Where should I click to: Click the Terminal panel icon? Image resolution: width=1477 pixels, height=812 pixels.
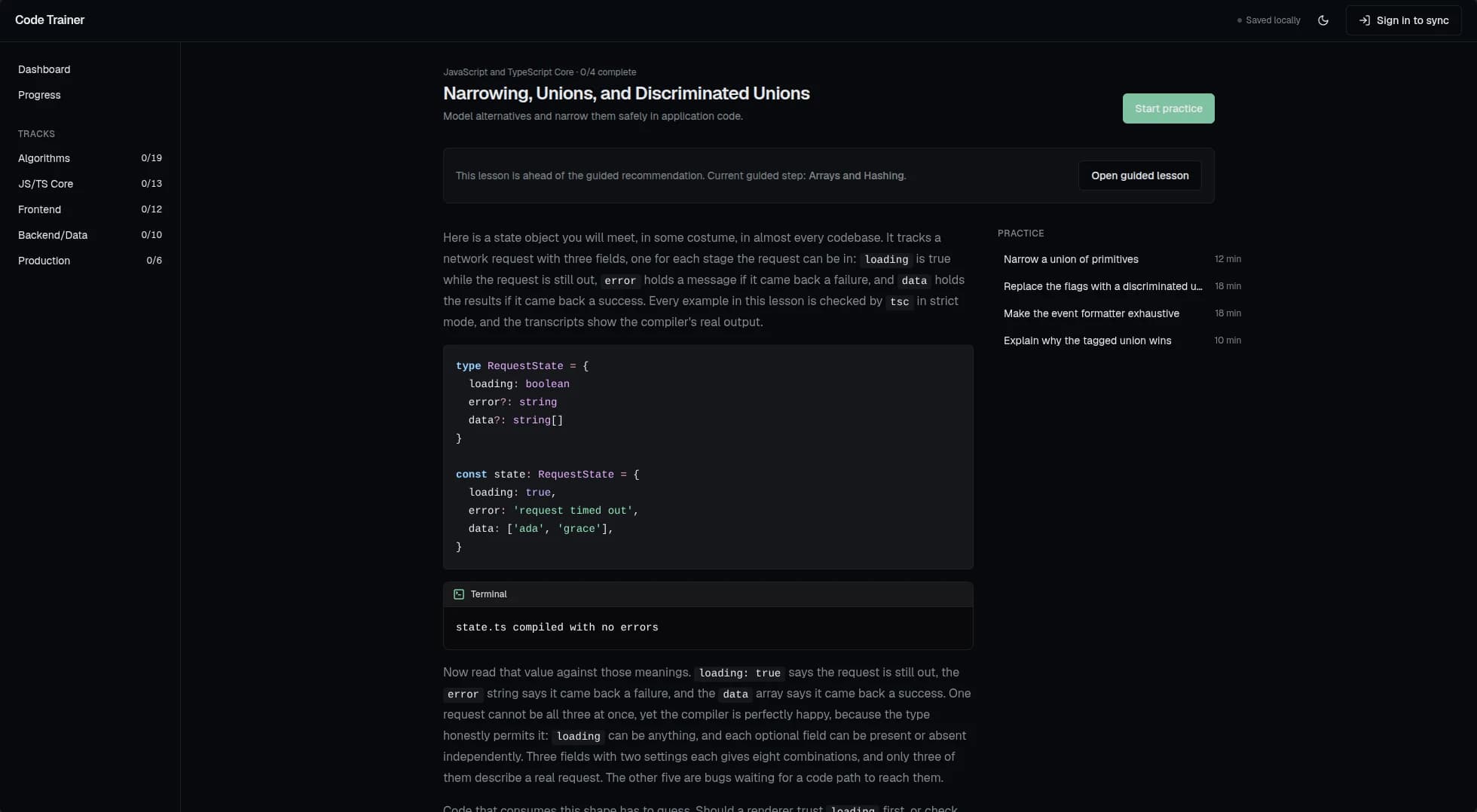pyautogui.click(x=459, y=594)
